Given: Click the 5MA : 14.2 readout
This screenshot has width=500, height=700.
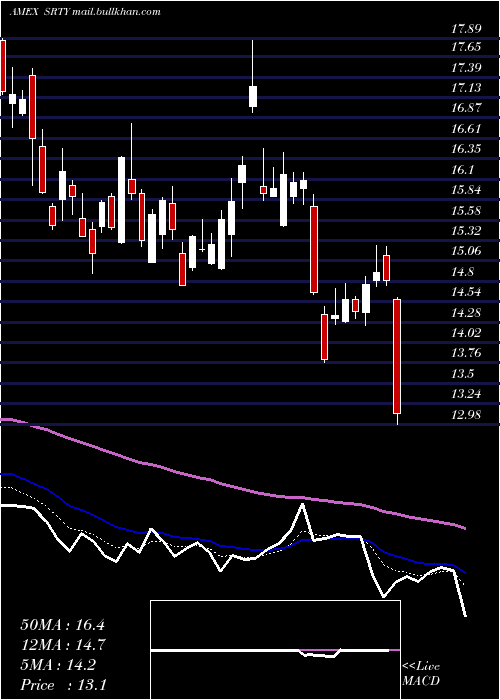Looking at the screenshot, I should coord(58,665).
